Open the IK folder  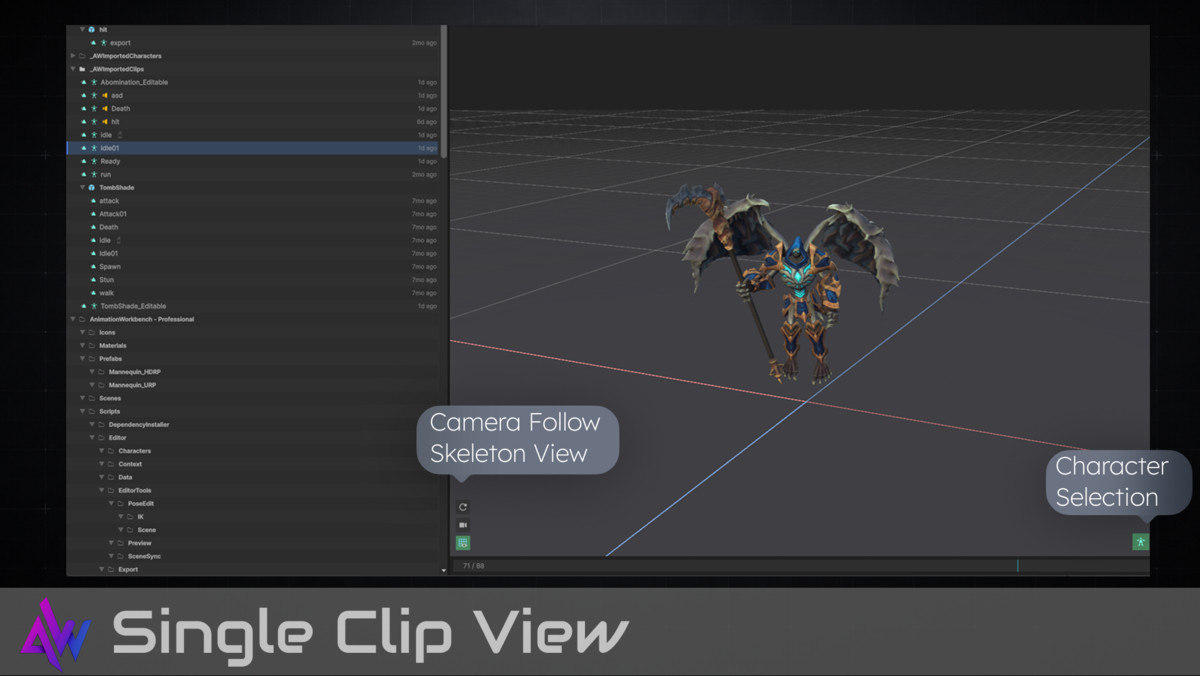click(141, 517)
